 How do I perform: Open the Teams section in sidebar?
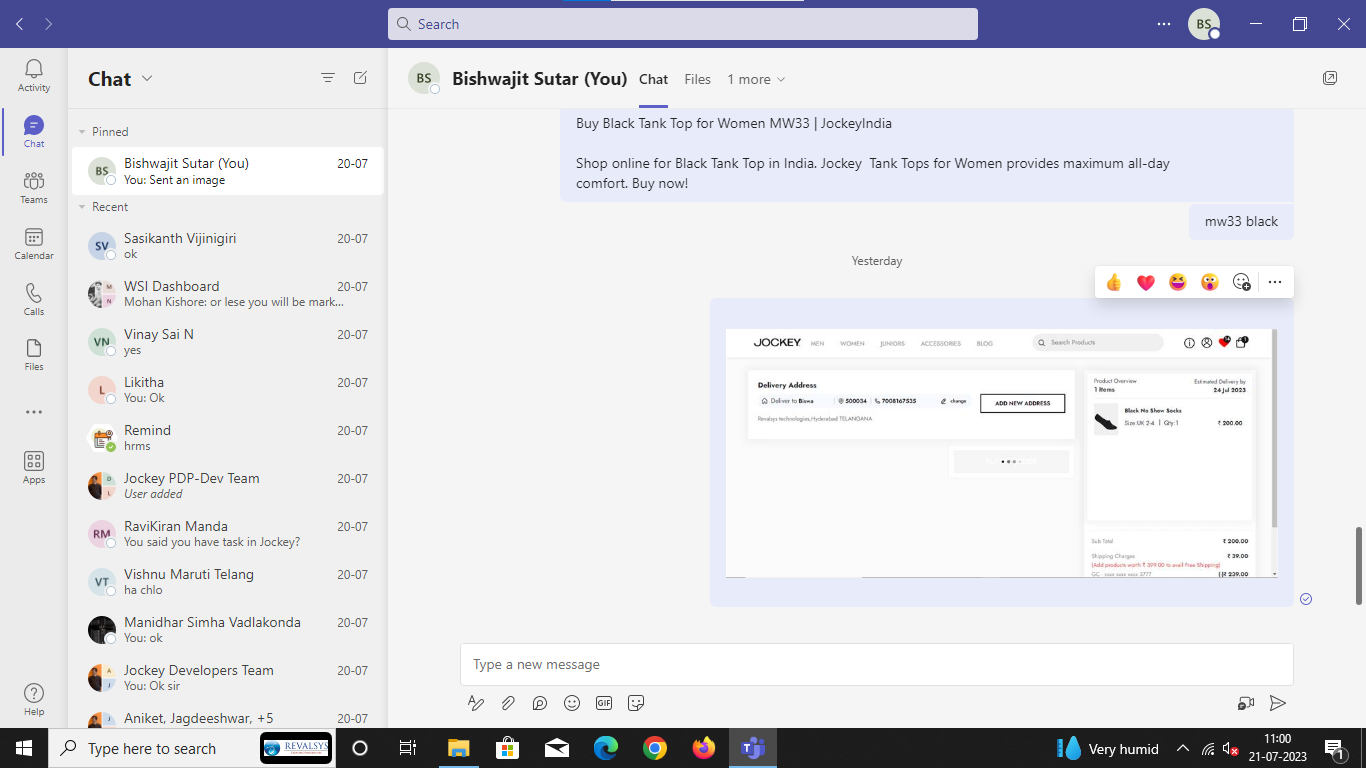point(34,187)
